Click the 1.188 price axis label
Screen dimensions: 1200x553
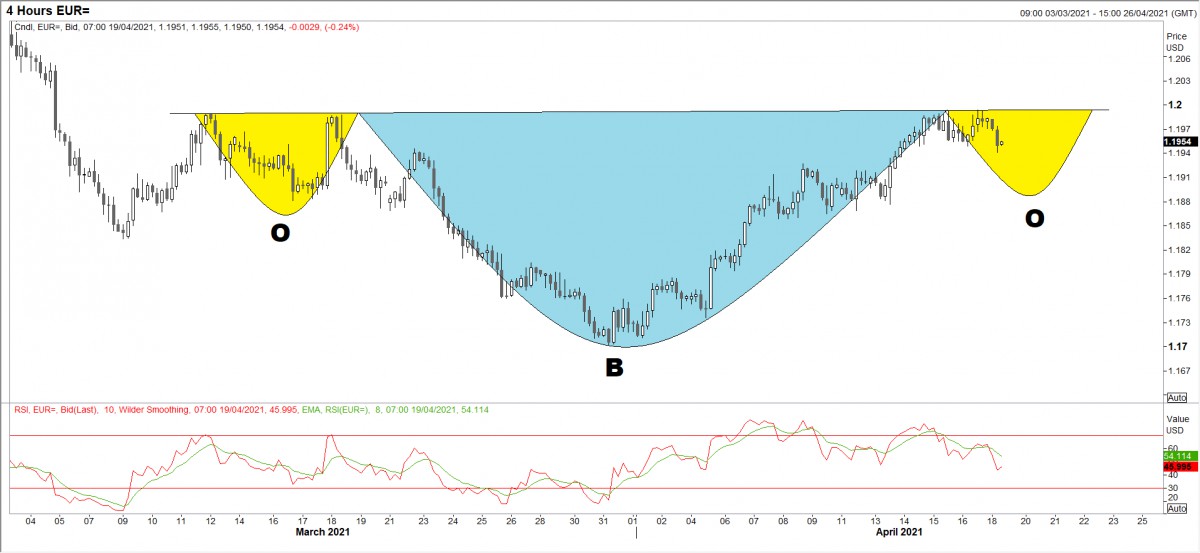click(1178, 202)
